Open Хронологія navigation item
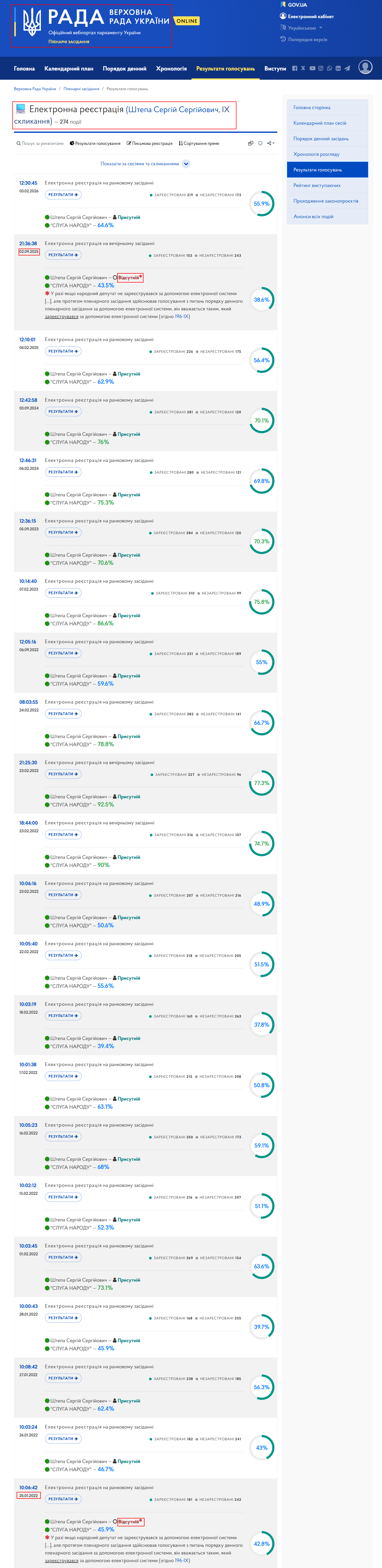Viewport: 382px width, 1568px height. [172, 69]
